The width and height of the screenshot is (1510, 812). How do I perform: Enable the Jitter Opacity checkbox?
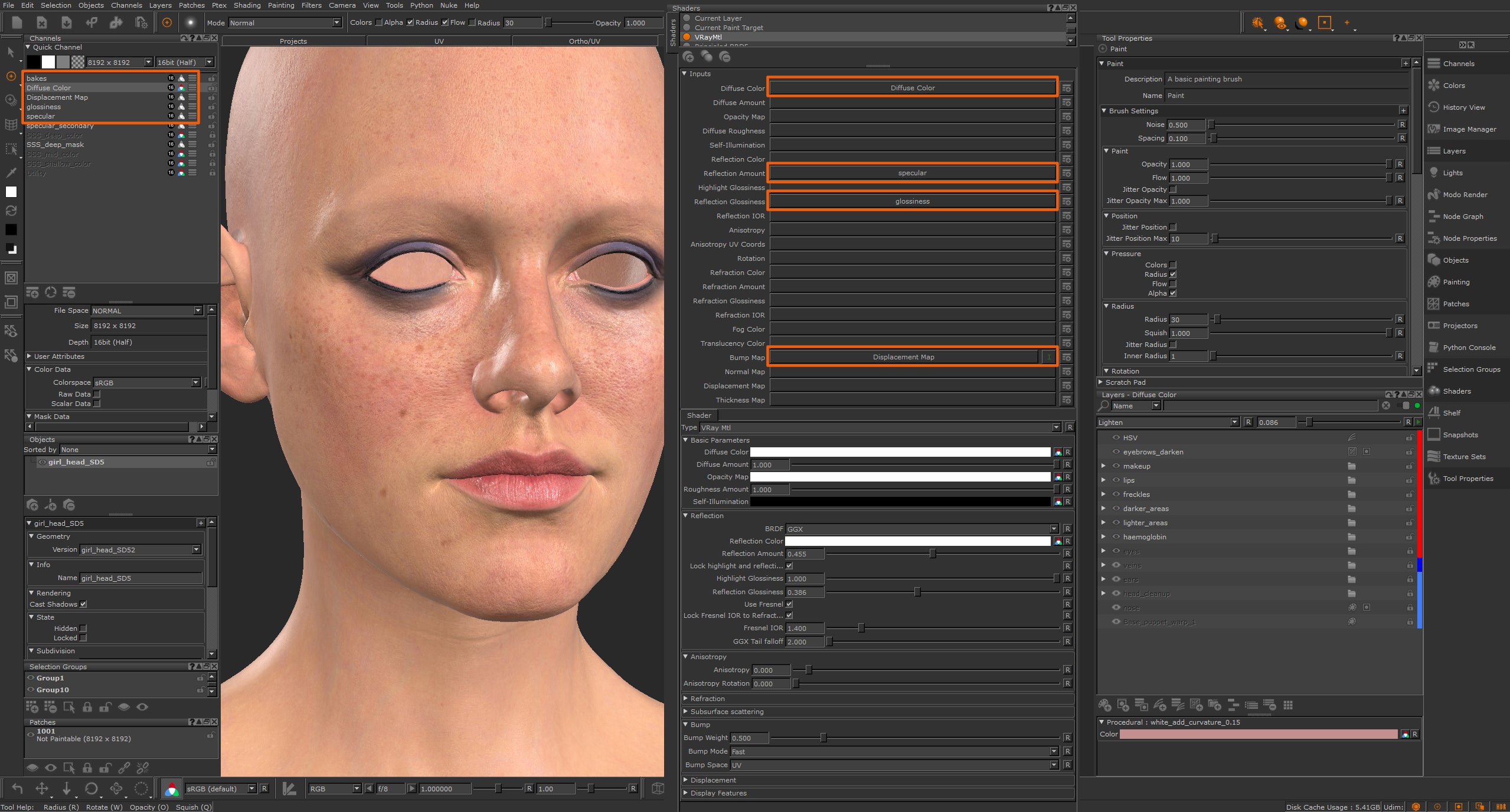1173,189
